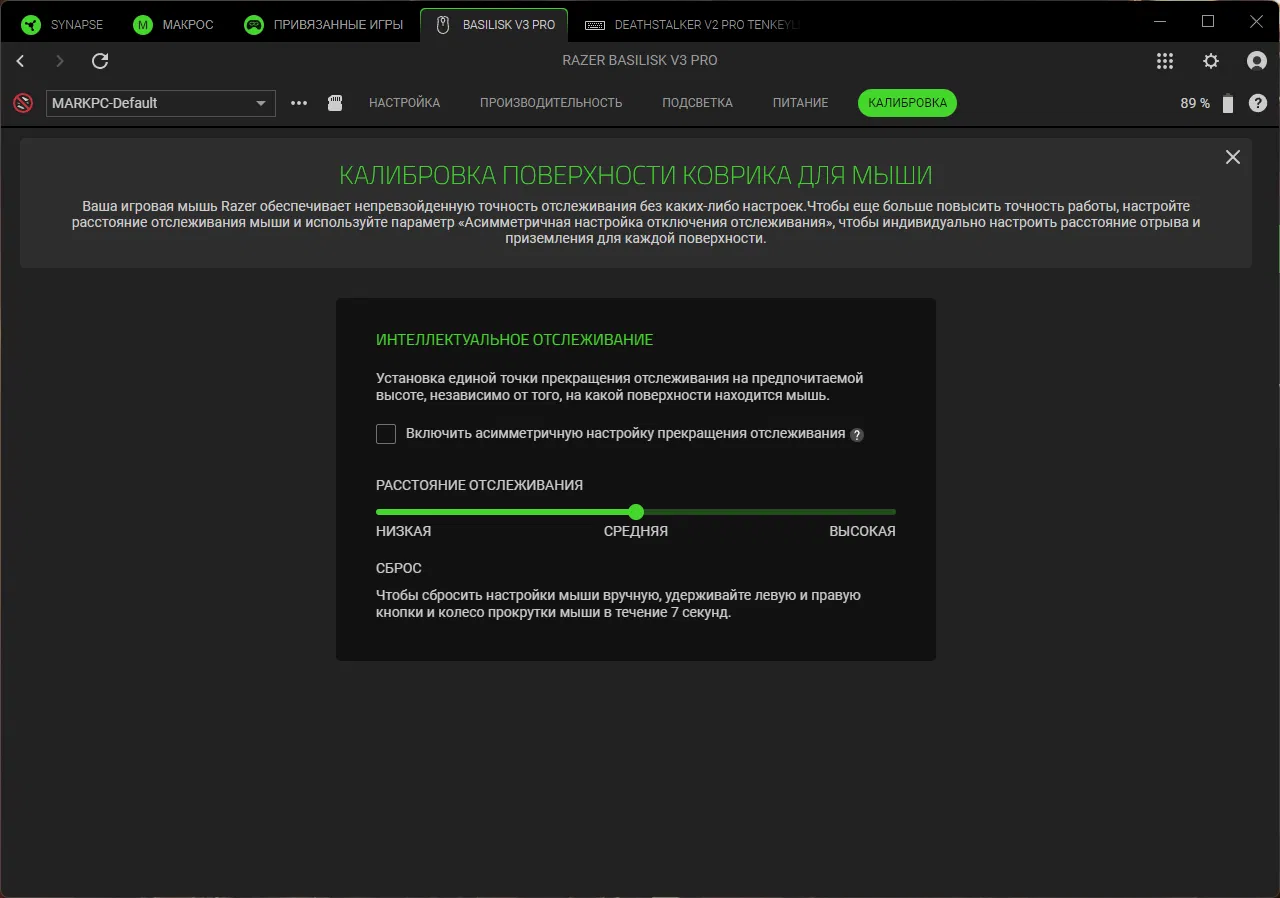Set tracking distance to Низкая

(x=404, y=531)
